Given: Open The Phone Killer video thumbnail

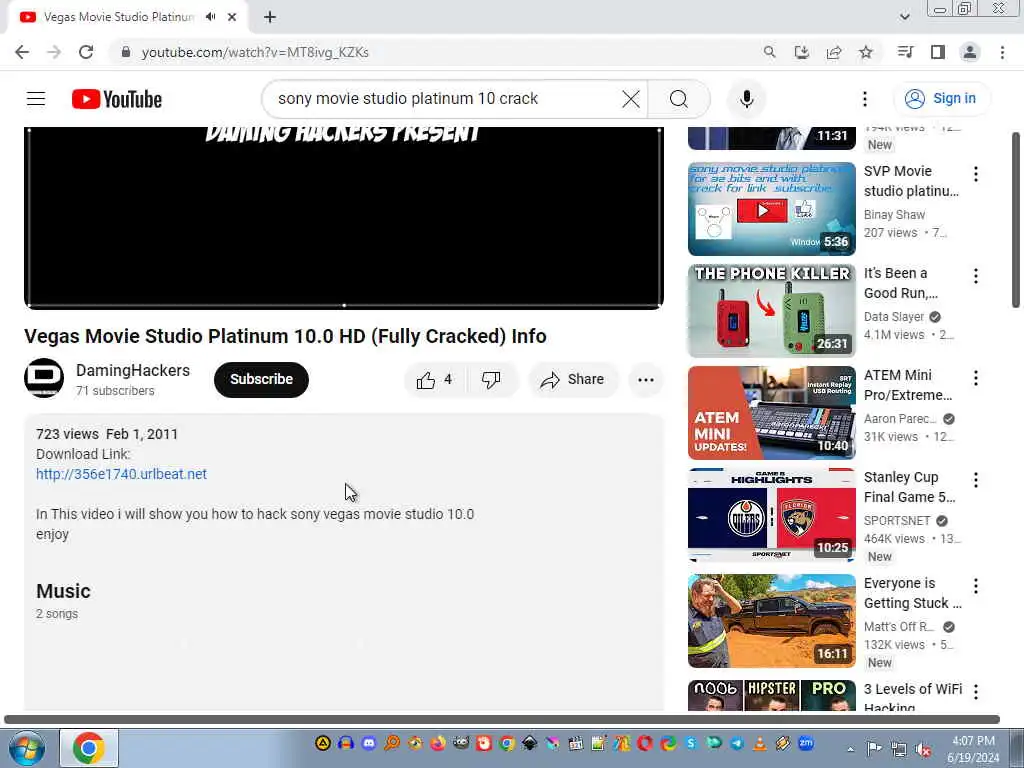Looking at the screenshot, I should 771,311.
